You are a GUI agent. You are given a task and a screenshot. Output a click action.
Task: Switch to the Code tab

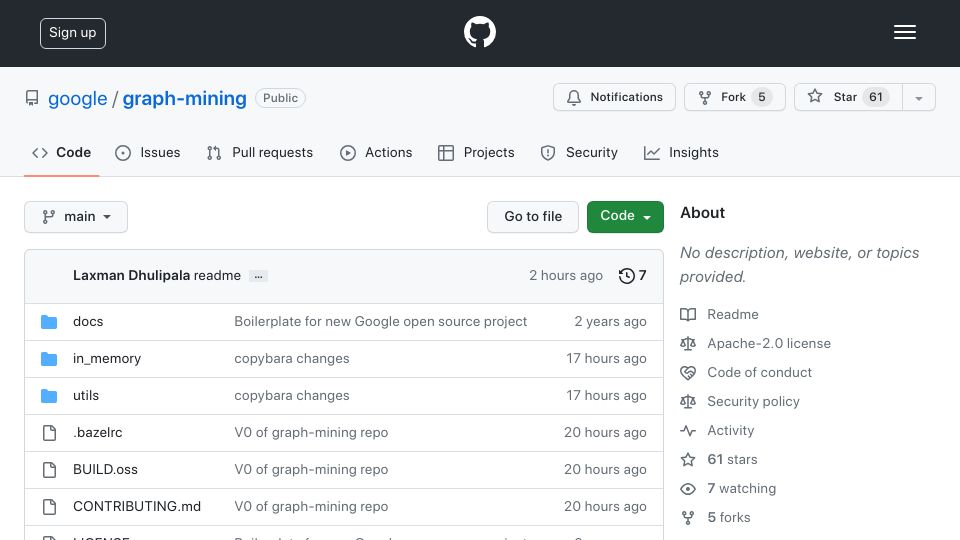click(61, 152)
